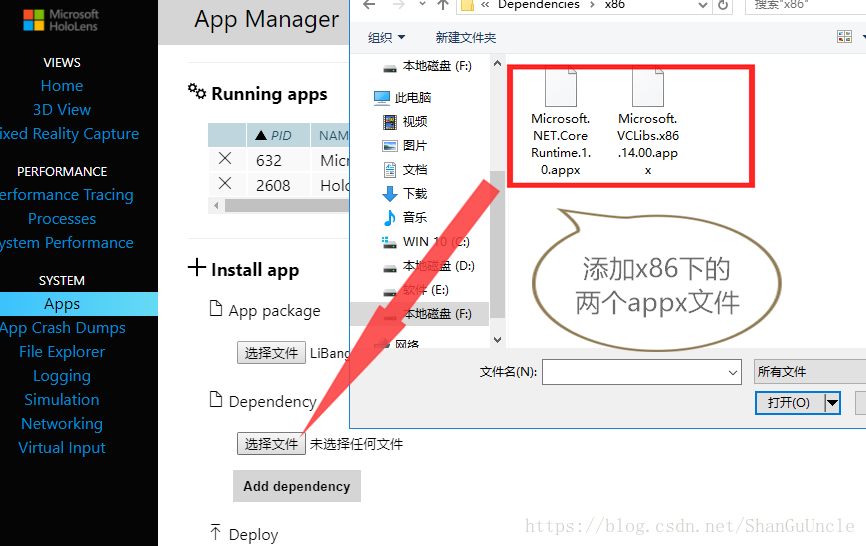Open the Processes page
Viewport: 866px width, 546px height.
(x=62, y=219)
